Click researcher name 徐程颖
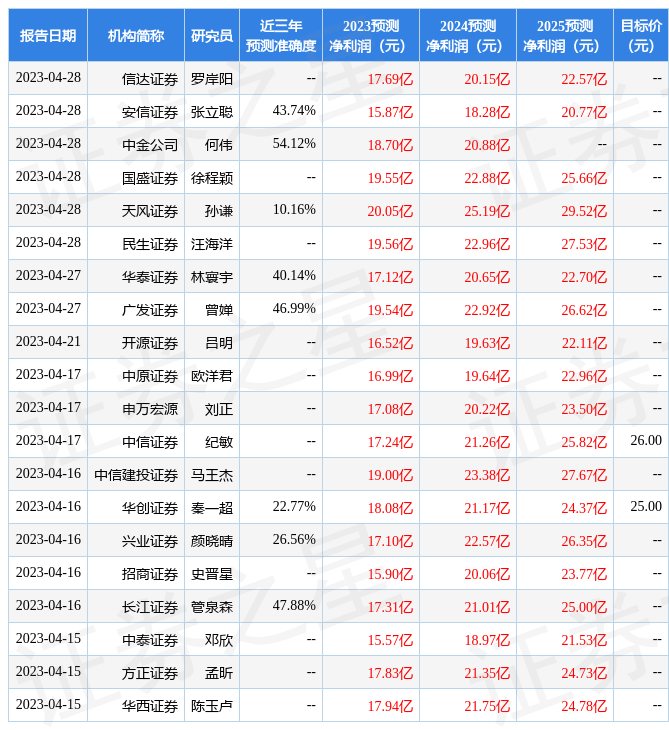This screenshot has height=730, width=669. pos(212,178)
